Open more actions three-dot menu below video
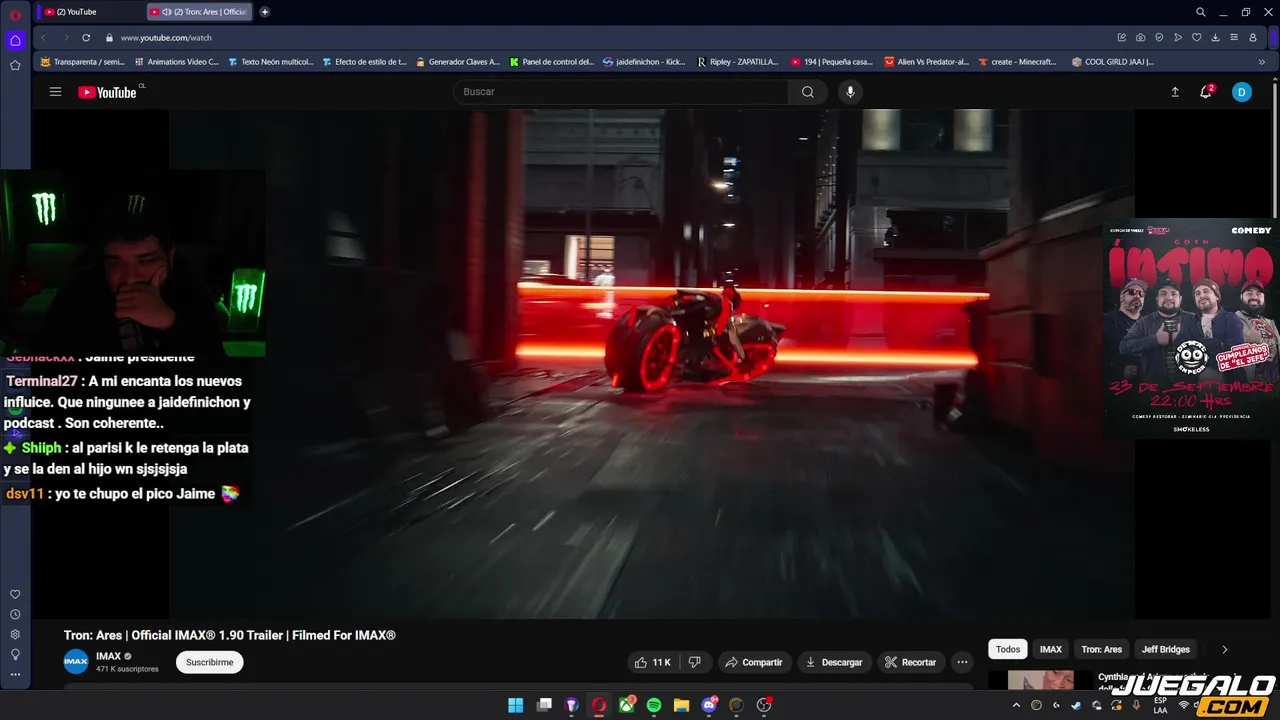This screenshot has height=720, width=1280. click(962, 662)
